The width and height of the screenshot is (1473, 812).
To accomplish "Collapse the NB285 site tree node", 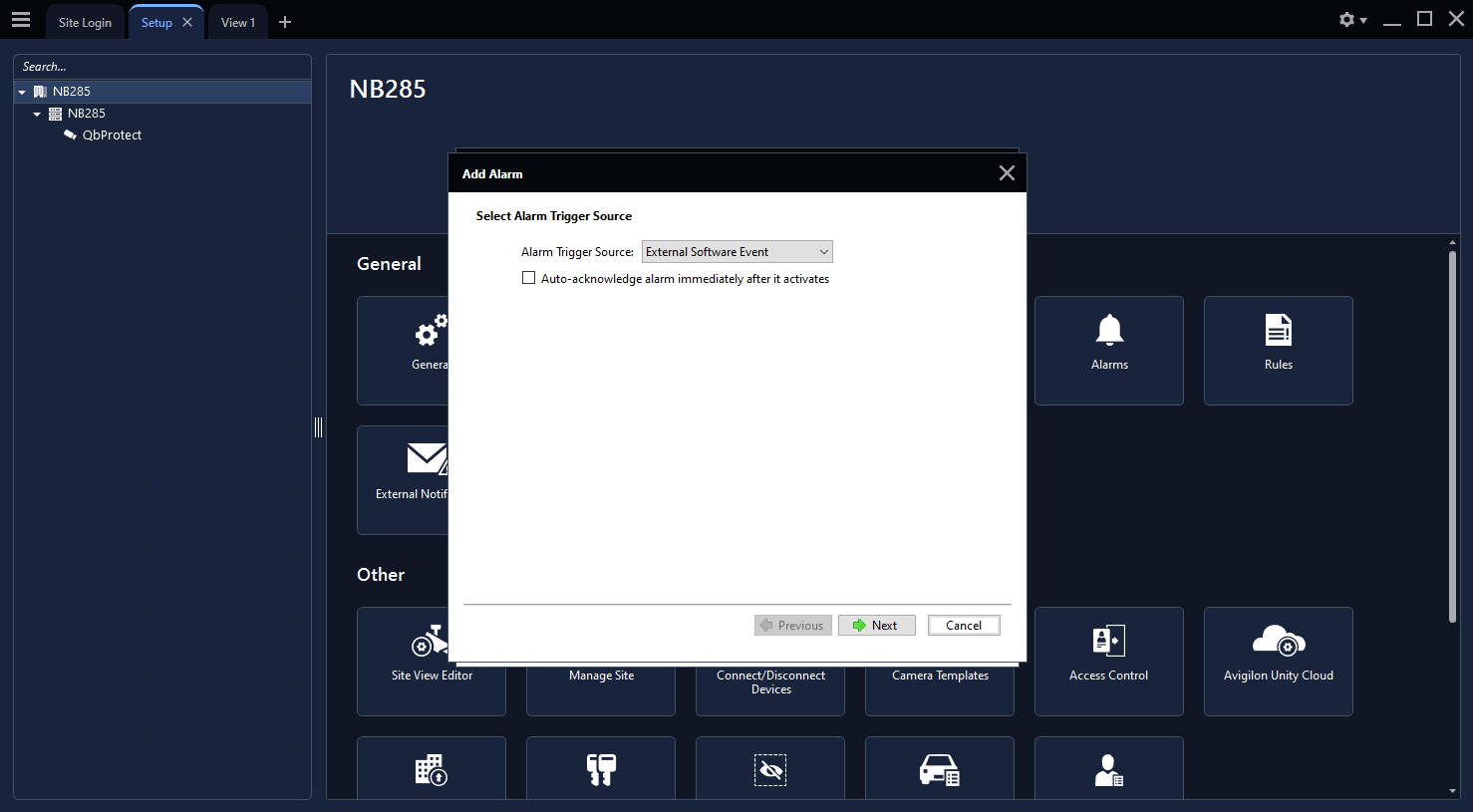I will tap(22, 92).
